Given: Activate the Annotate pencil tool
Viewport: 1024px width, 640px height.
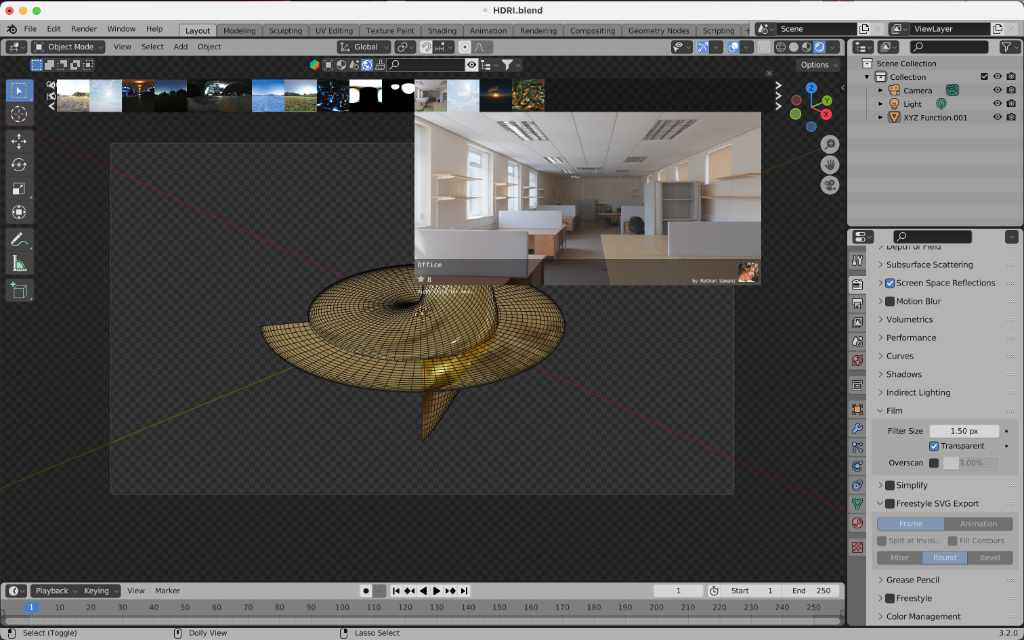Looking at the screenshot, I should [x=19, y=240].
